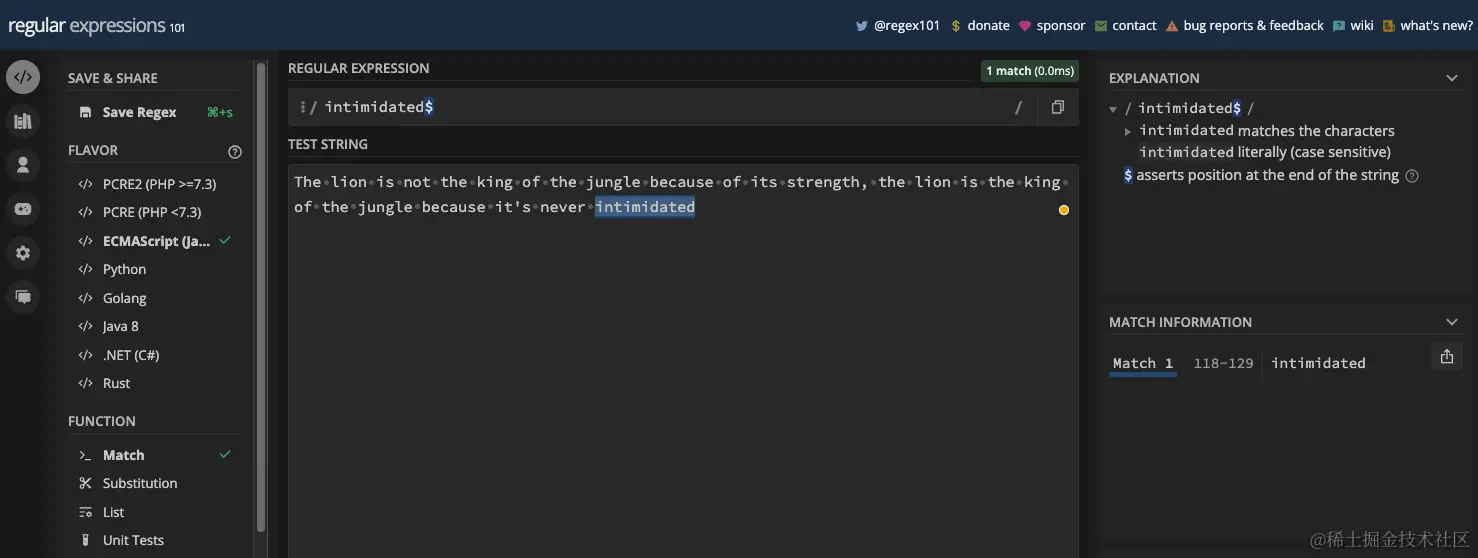The image size is (1478, 558).
Task: Click the left sidebar scrollbar
Action: (x=261, y=296)
